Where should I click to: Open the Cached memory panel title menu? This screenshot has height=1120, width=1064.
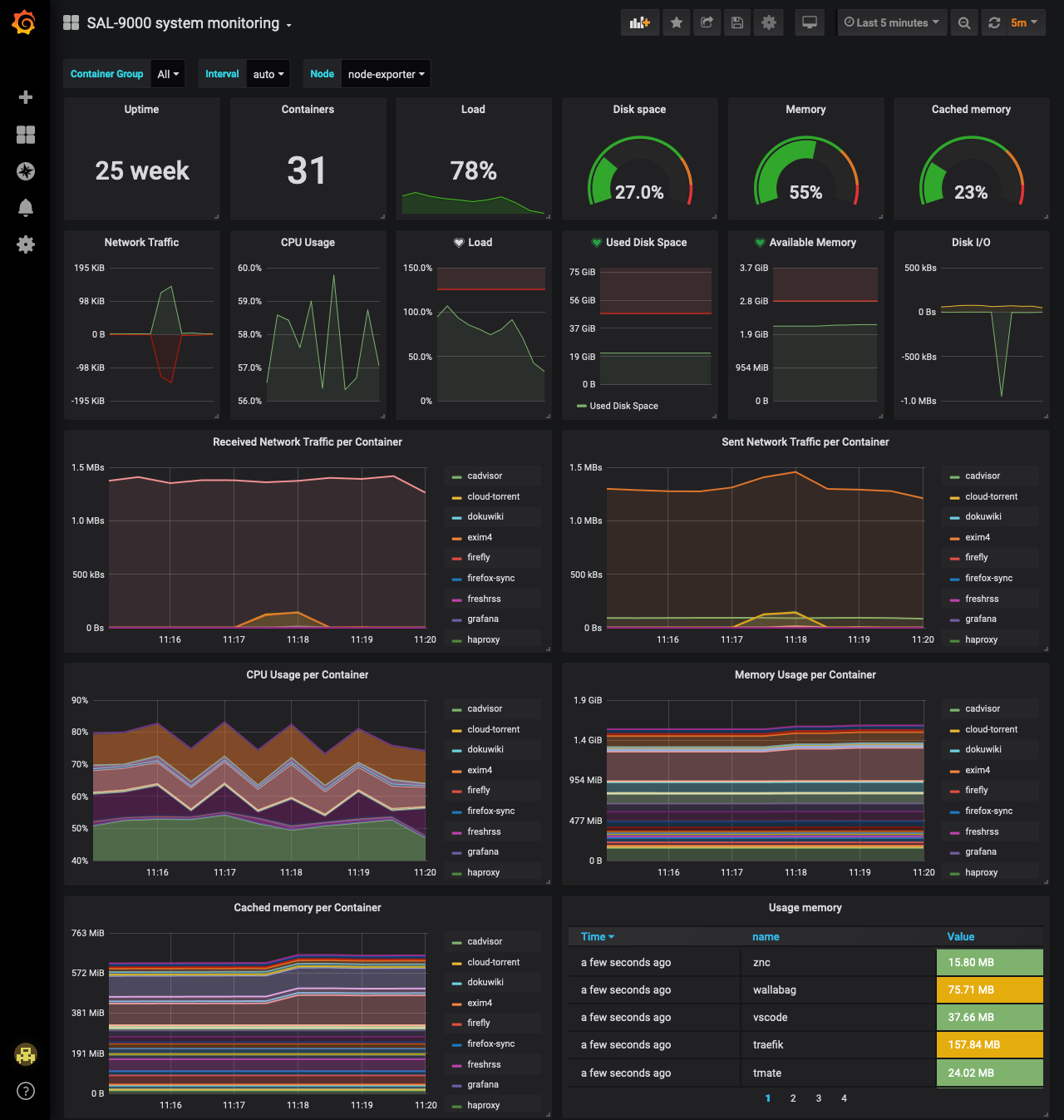coord(971,110)
